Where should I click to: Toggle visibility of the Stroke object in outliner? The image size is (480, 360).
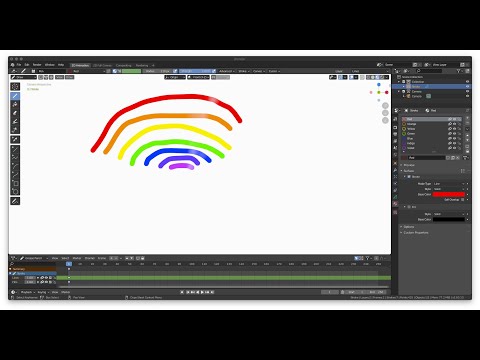pyautogui.click(x=467, y=86)
